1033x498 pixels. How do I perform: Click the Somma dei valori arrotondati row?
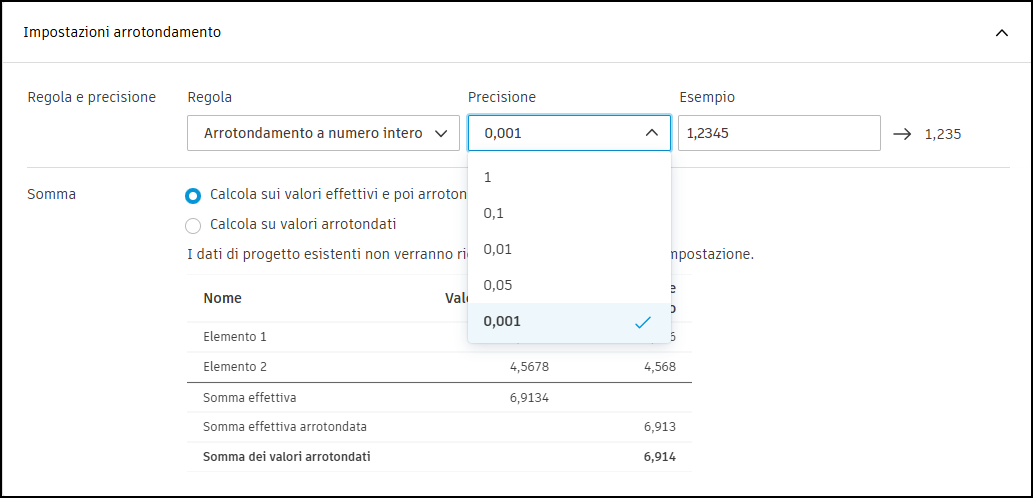287,457
